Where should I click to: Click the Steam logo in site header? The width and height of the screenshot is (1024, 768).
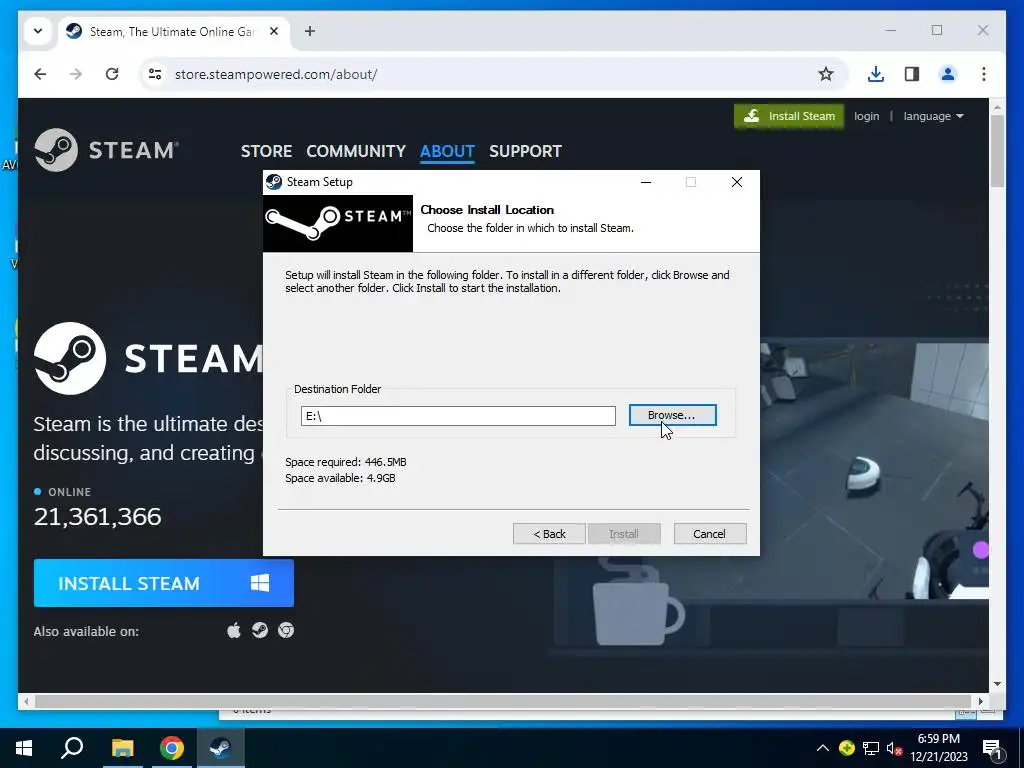(x=106, y=150)
